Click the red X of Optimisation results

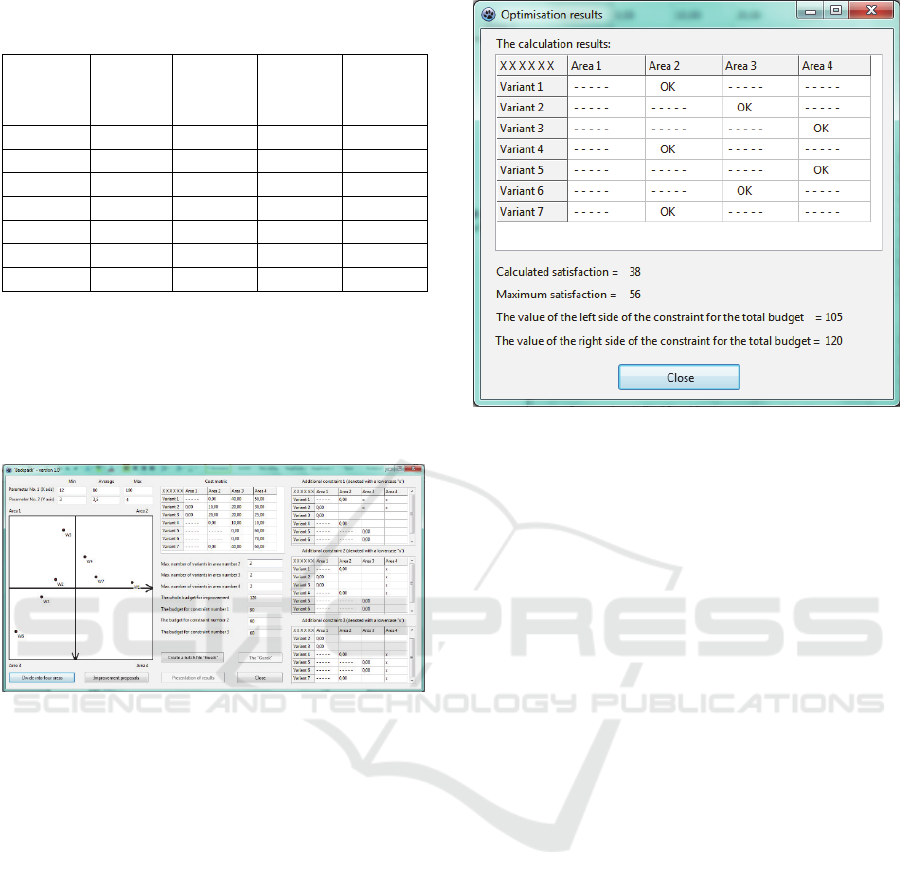[870, 13]
